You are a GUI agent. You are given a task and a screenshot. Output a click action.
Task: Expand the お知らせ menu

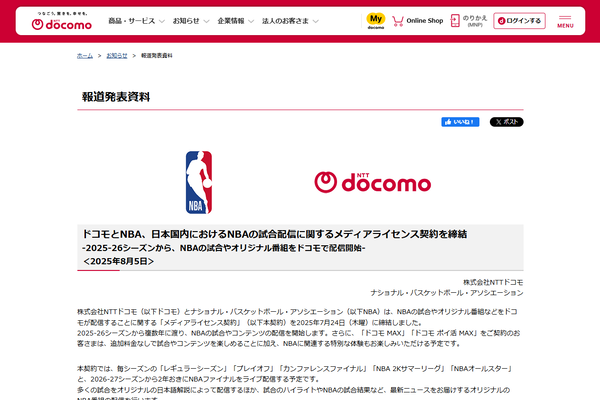click(191, 21)
